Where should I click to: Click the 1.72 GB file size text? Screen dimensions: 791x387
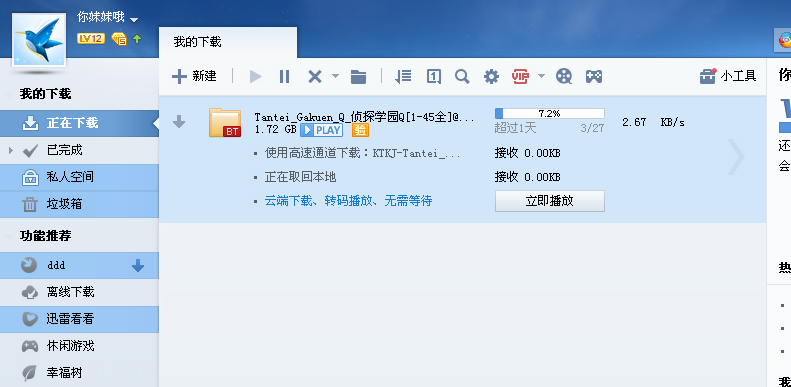pyautogui.click(x=275, y=130)
